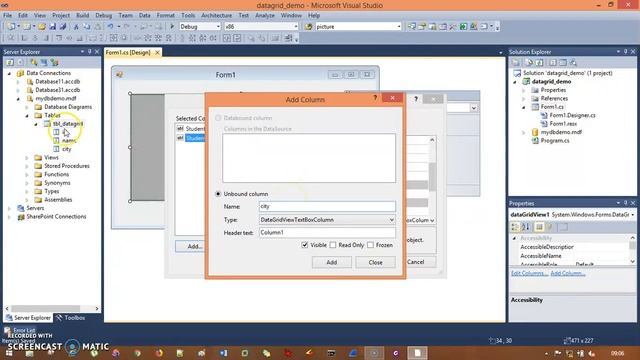Check the Read Only checkbox
The height and width of the screenshot is (360, 640).
[x=333, y=245]
